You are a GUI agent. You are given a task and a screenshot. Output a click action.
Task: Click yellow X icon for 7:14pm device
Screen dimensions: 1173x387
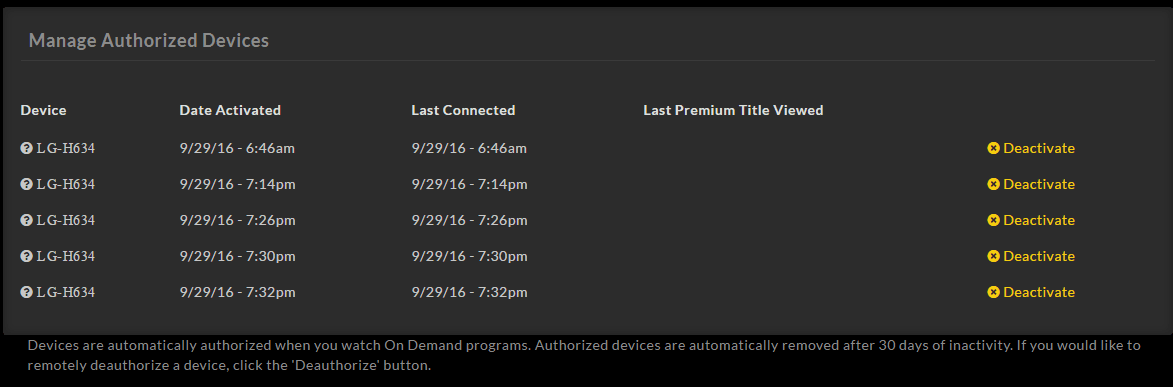[993, 184]
